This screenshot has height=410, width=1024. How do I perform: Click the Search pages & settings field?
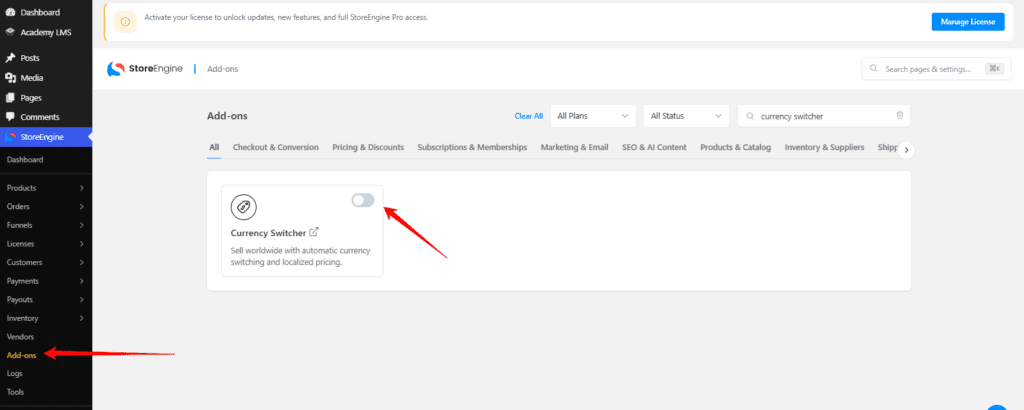point(935,69)
